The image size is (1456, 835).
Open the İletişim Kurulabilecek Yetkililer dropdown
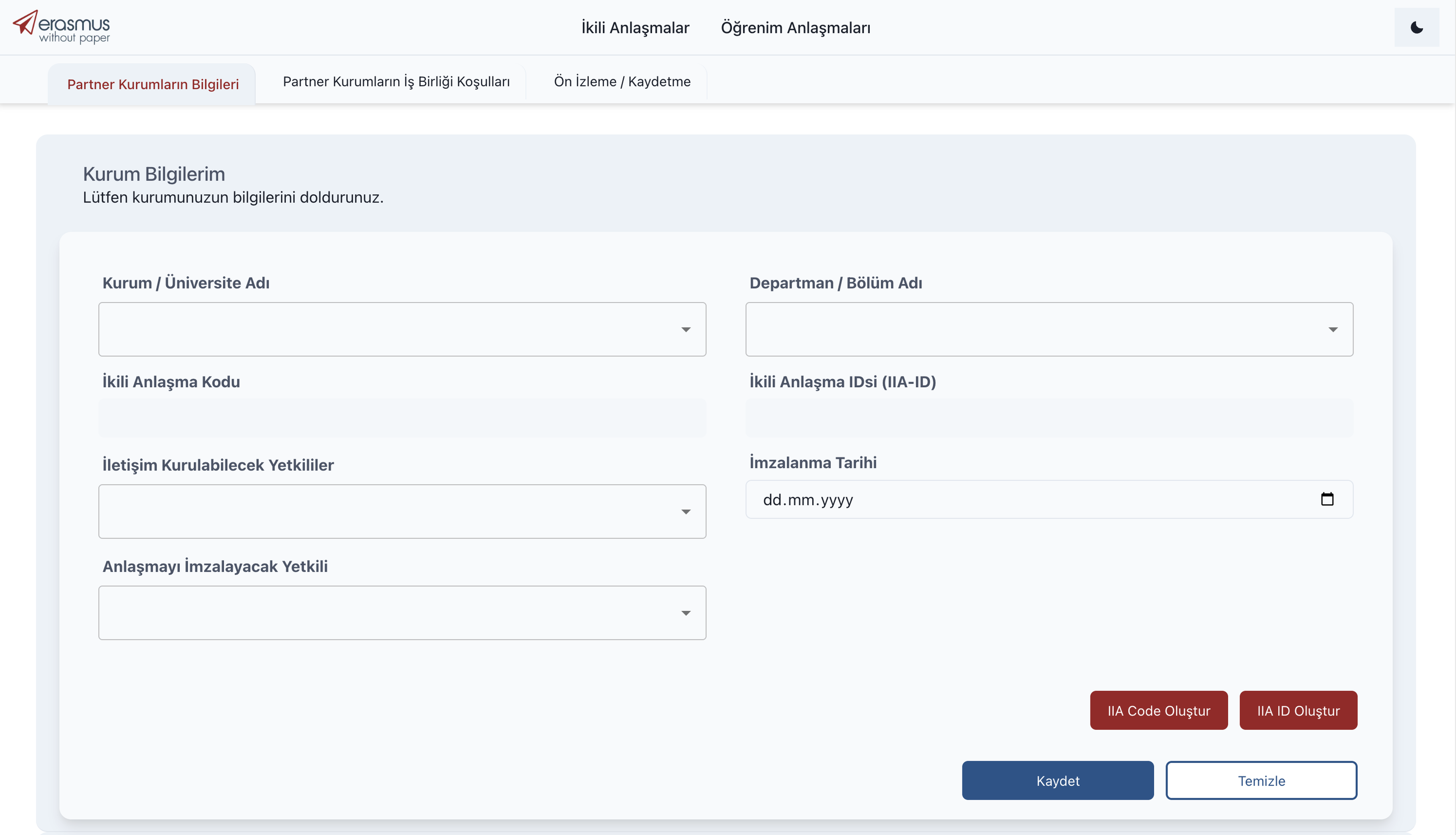(402, 511)
